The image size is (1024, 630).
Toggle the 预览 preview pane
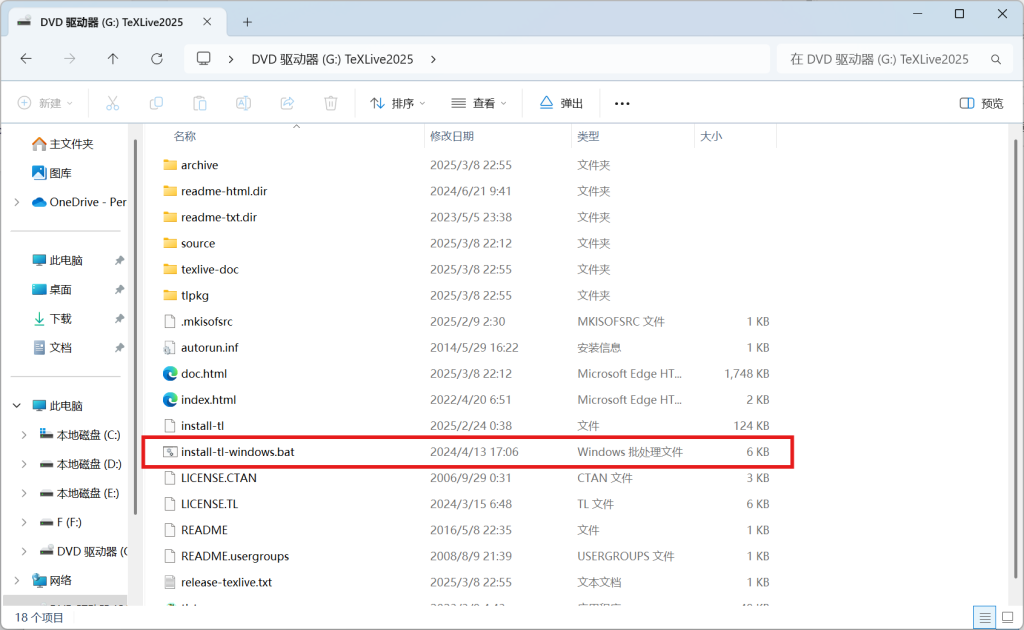tap(982, 103)
